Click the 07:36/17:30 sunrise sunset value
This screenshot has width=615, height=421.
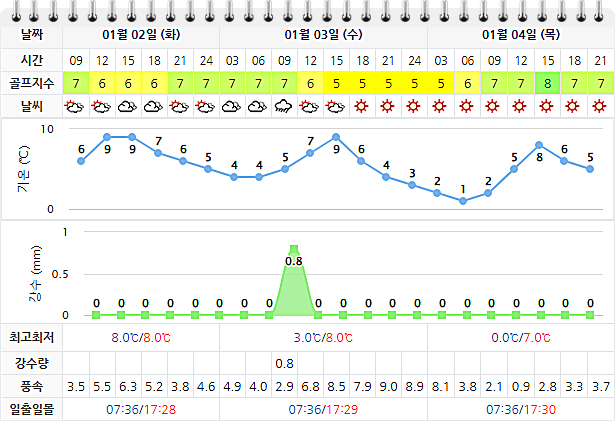tap(521, 410)
